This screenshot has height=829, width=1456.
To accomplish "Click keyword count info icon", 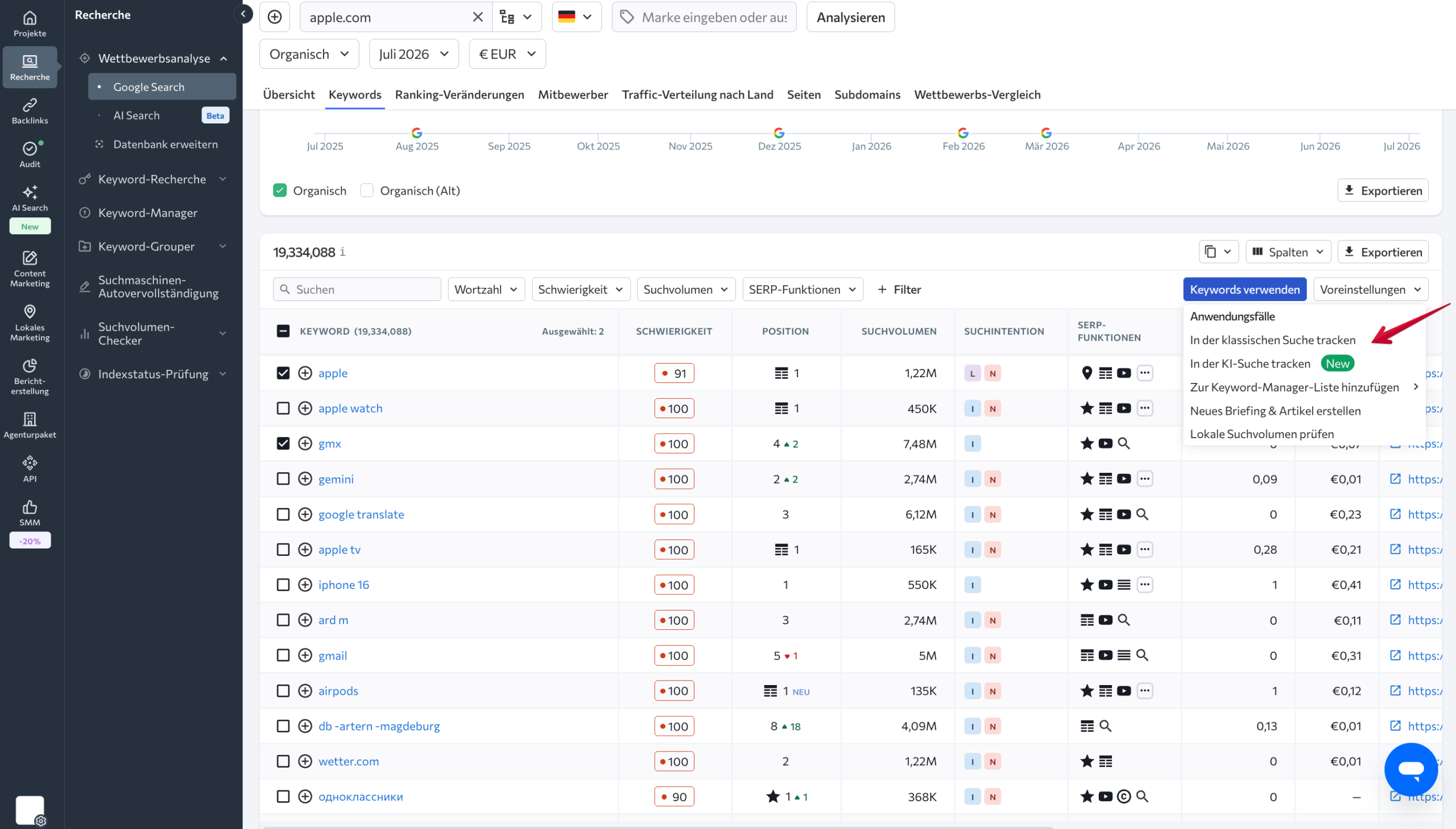I will pyautogui.click(x=342, y=251).
